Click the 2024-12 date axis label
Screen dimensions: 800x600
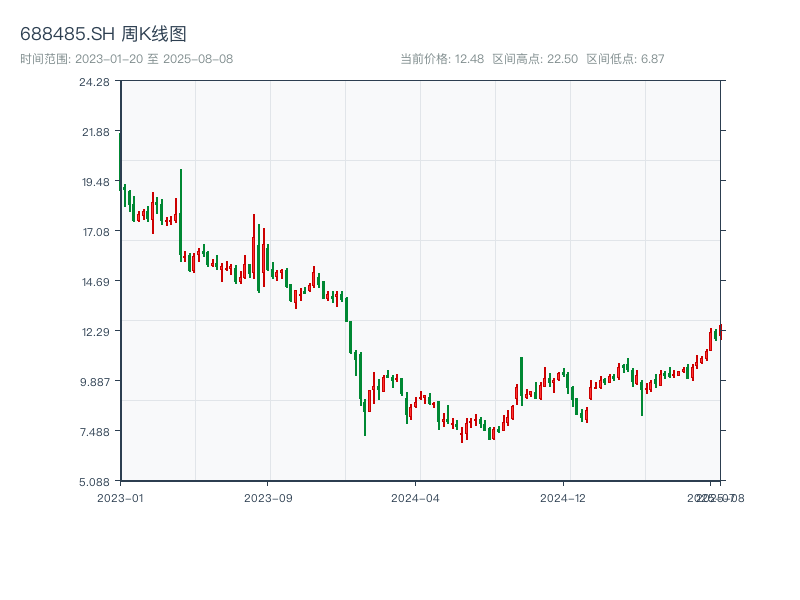click(x=564, y=497)
